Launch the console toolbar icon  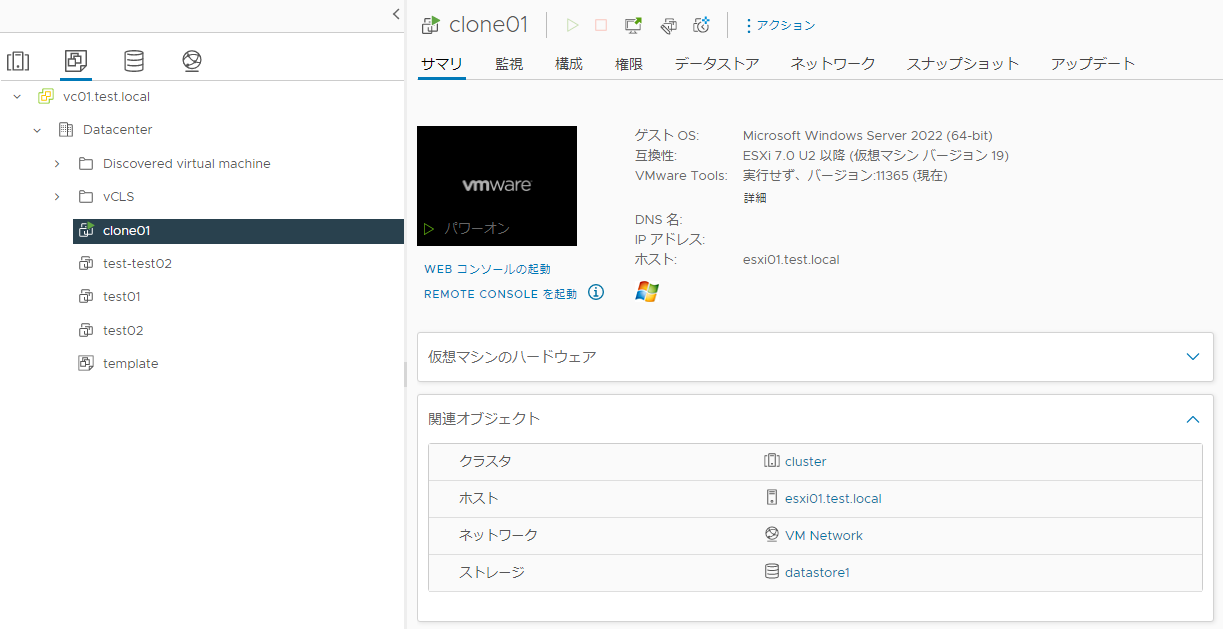tap(633, 25)
